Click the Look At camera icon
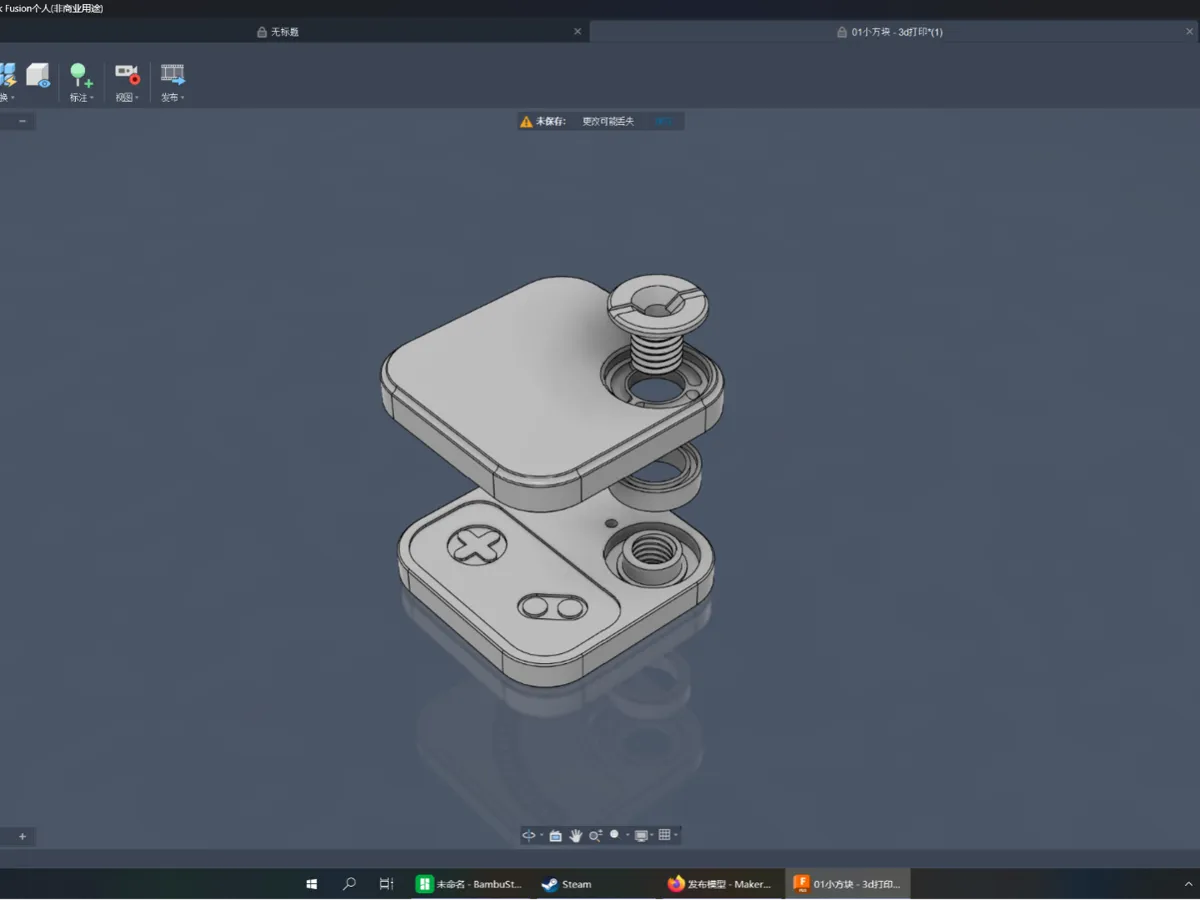The image size is (1200, 900). (x=556, y=836)
